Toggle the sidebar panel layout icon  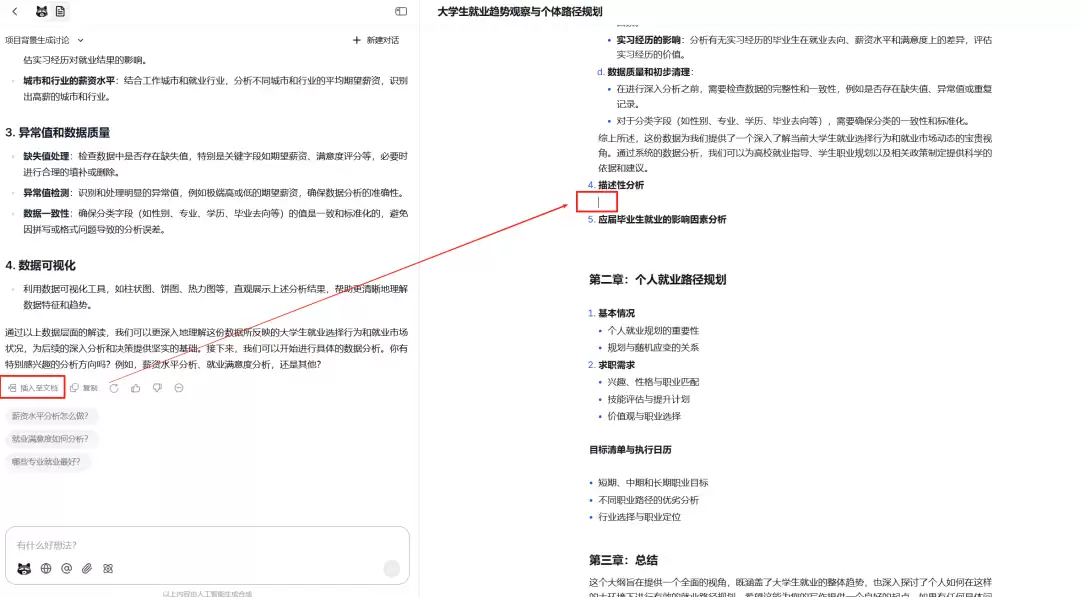[x=401, y=12]
